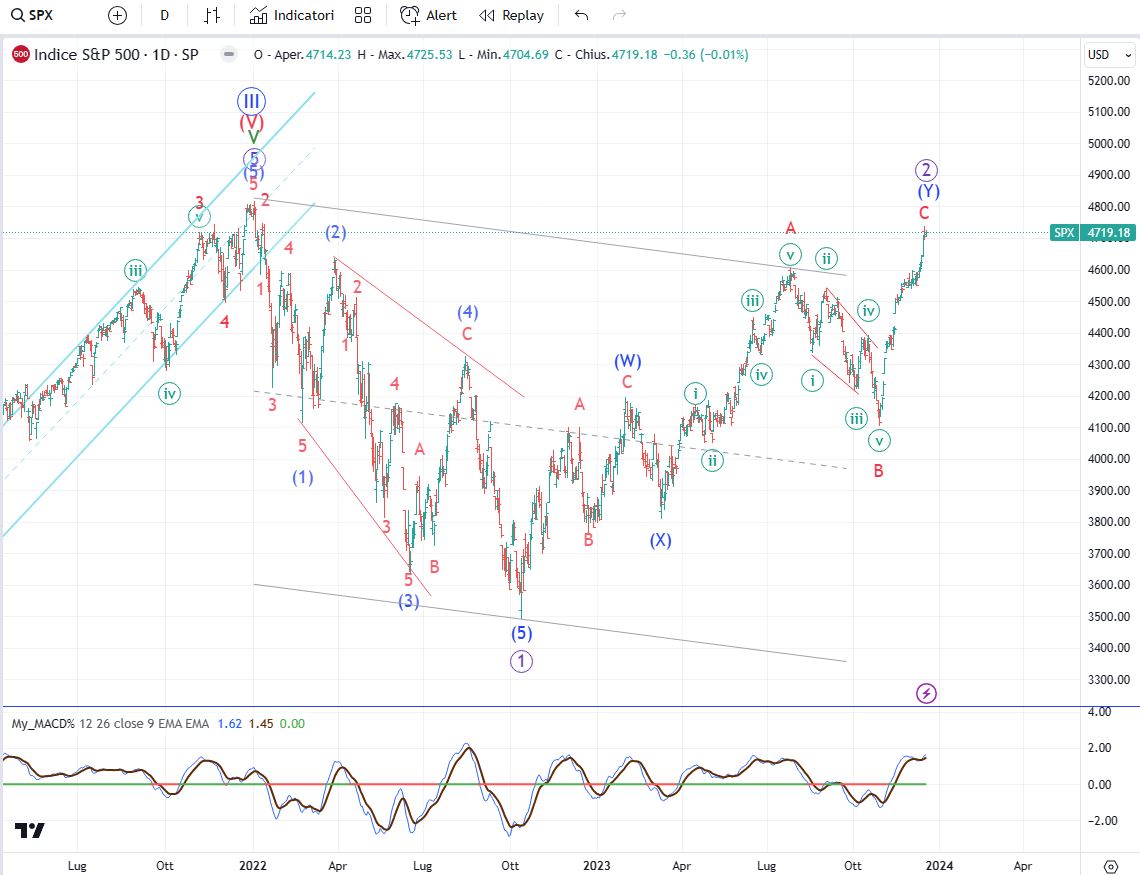Undo the last chart action
The image size is (1140, 875).
(581, 15)
